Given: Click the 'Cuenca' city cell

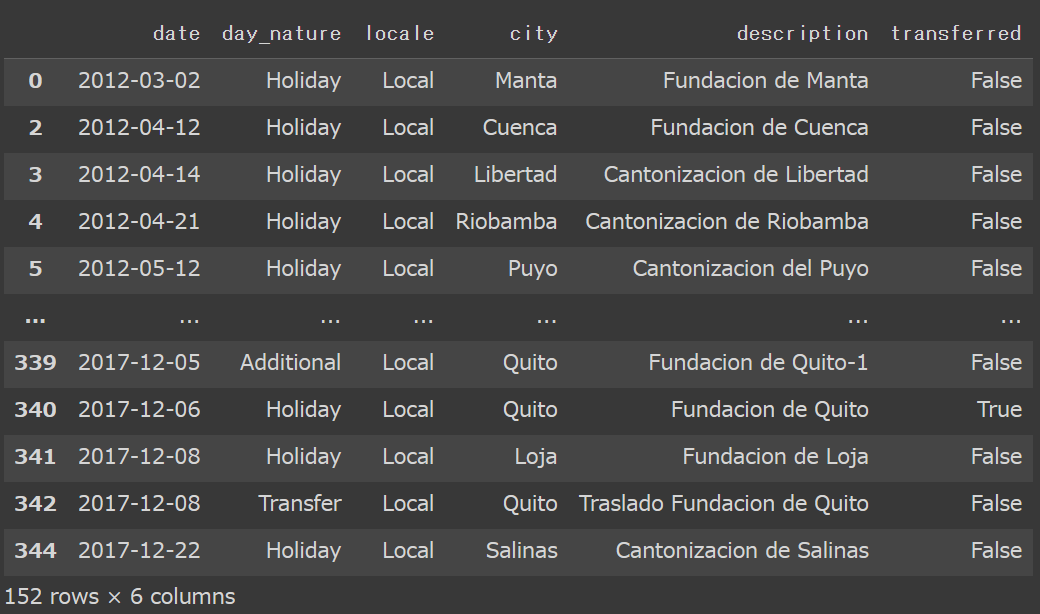Looking at the screenshot, I should coord(520,128).
